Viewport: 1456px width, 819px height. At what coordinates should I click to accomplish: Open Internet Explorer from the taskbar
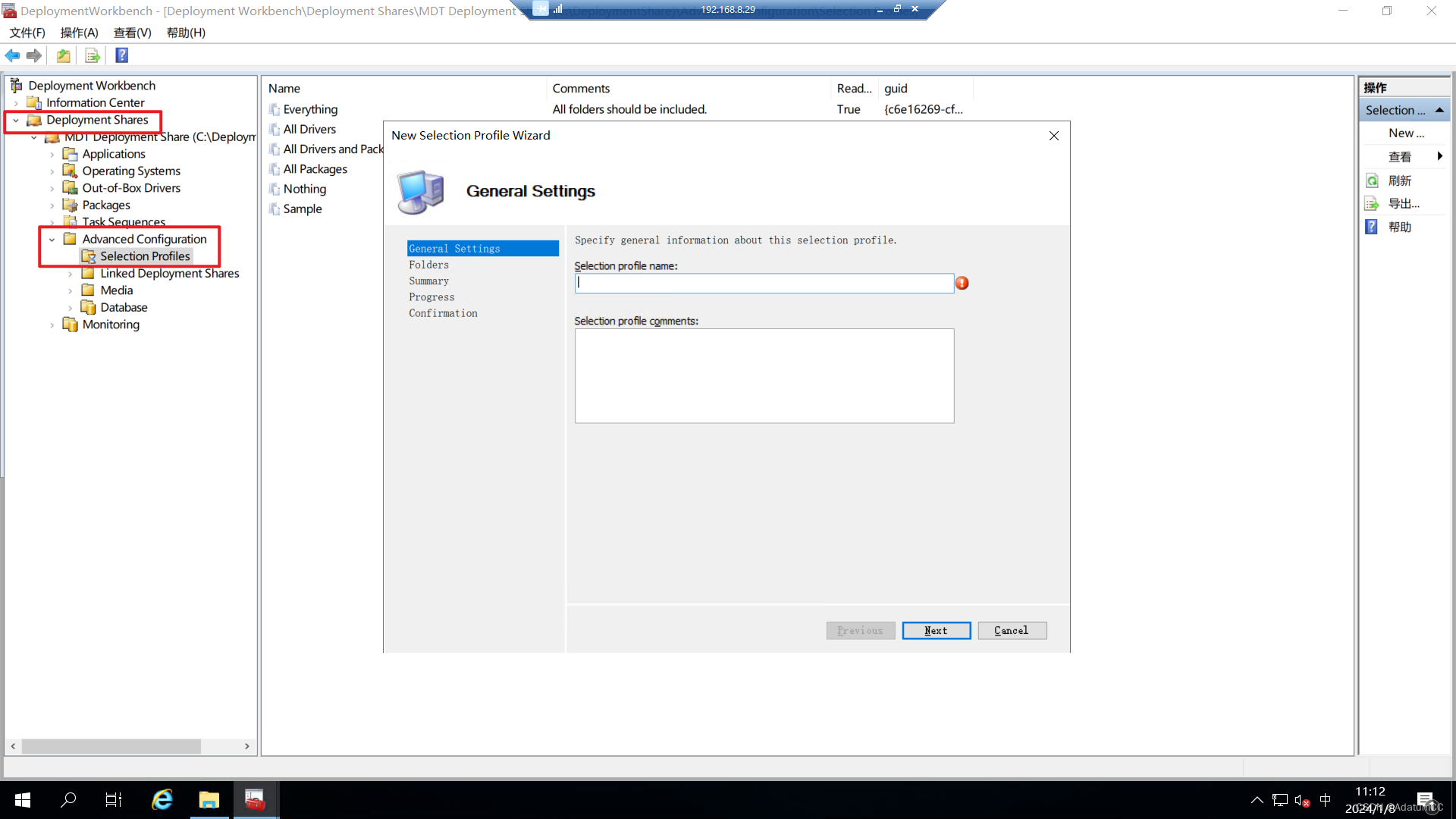pos(162,799)
